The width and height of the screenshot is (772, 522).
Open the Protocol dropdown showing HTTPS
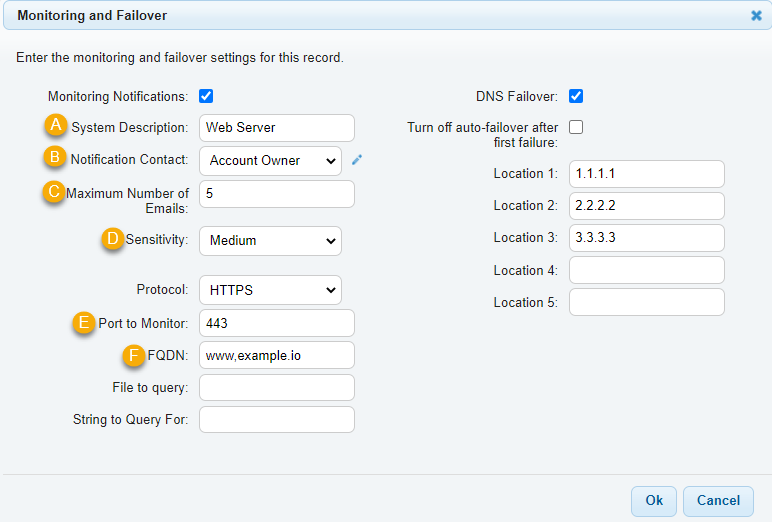click(270, 290)
